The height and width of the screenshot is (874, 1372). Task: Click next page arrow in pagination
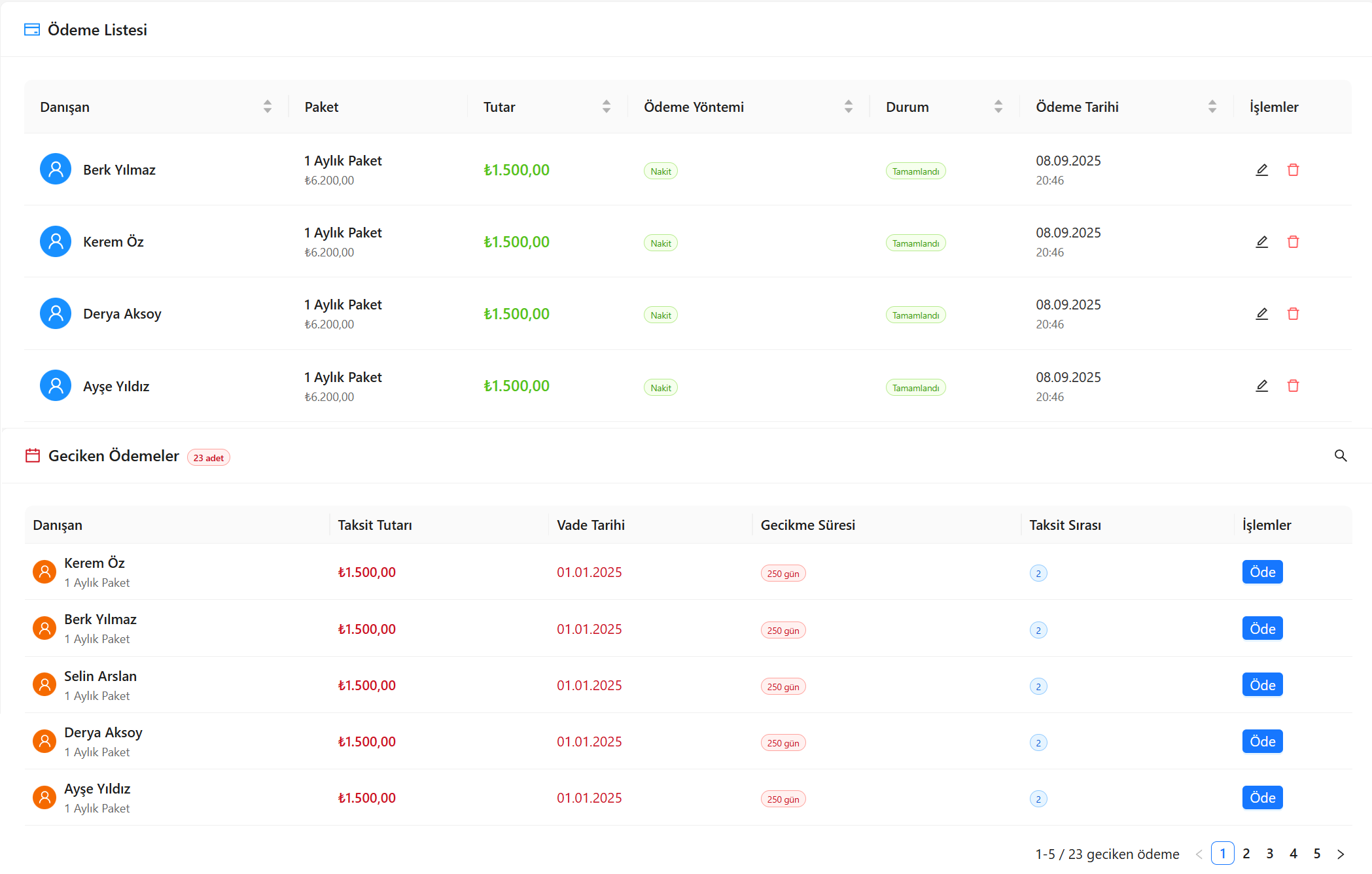point(1340,854)
